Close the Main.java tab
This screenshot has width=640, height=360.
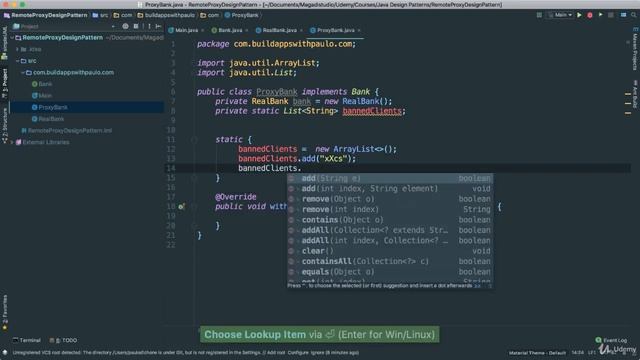(x=202, y=30)
